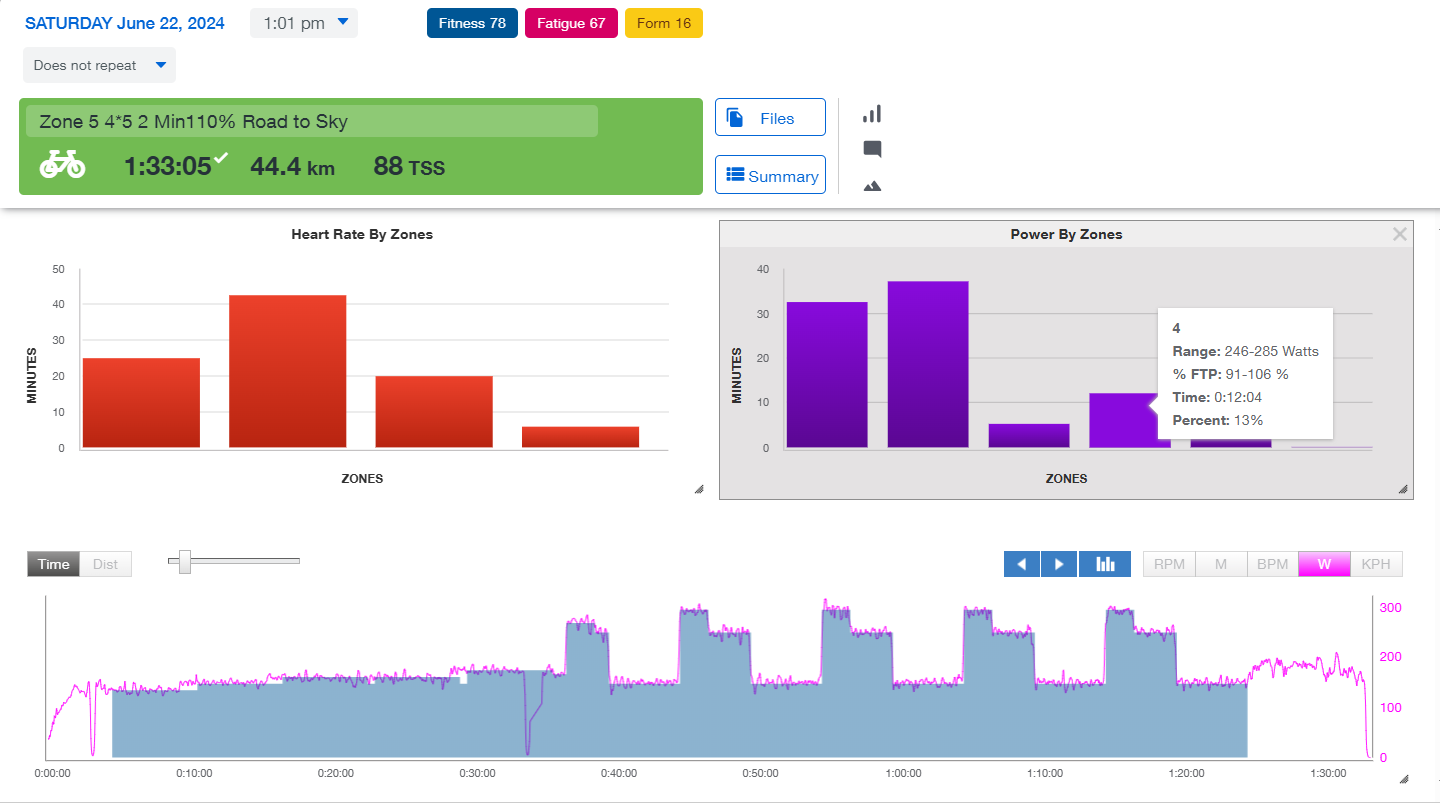Click the mountain elevation icon

pyautogui.click(x=872, y=186)
